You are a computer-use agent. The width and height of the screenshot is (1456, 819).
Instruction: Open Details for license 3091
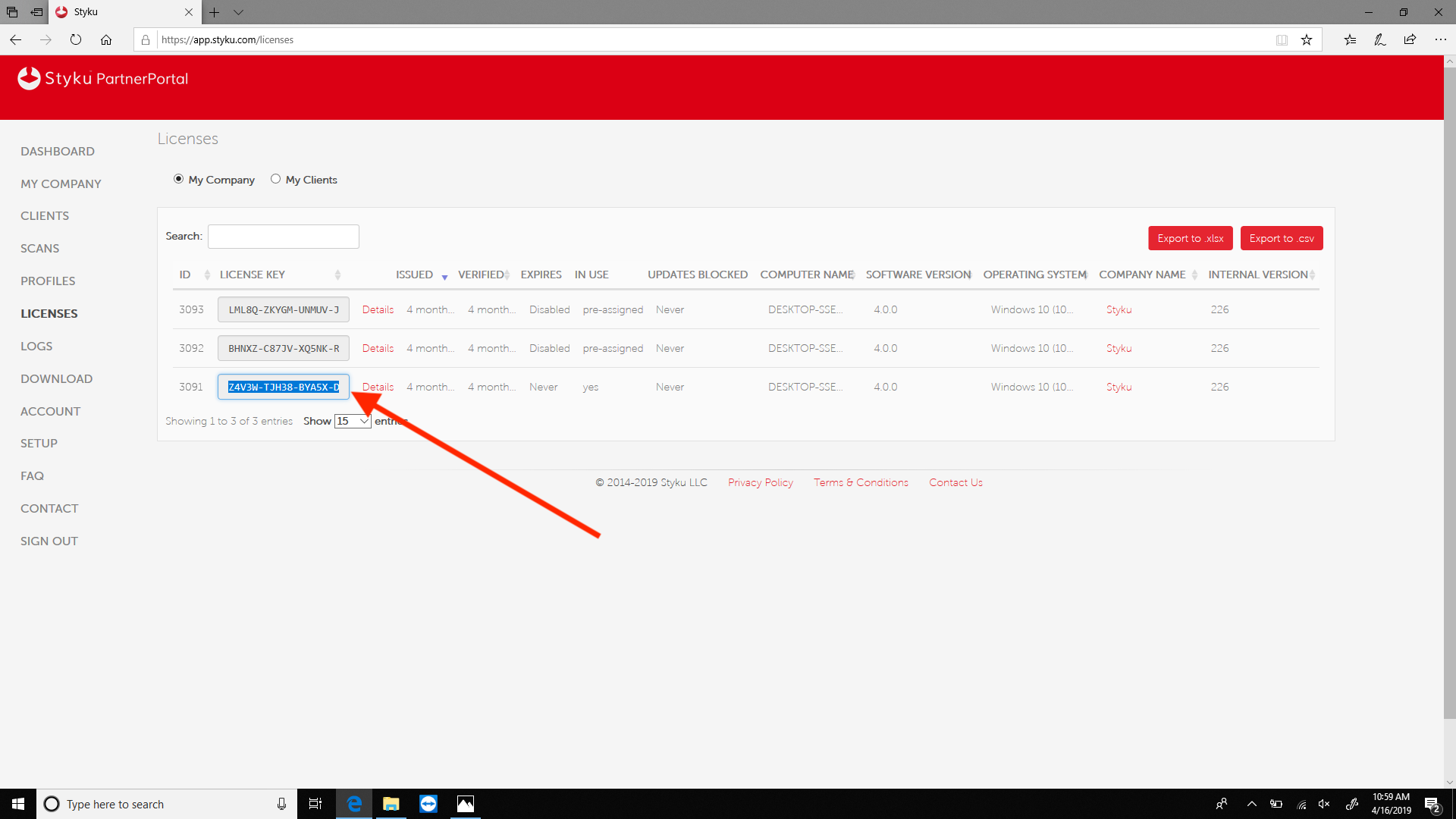(x=378, y=387)
